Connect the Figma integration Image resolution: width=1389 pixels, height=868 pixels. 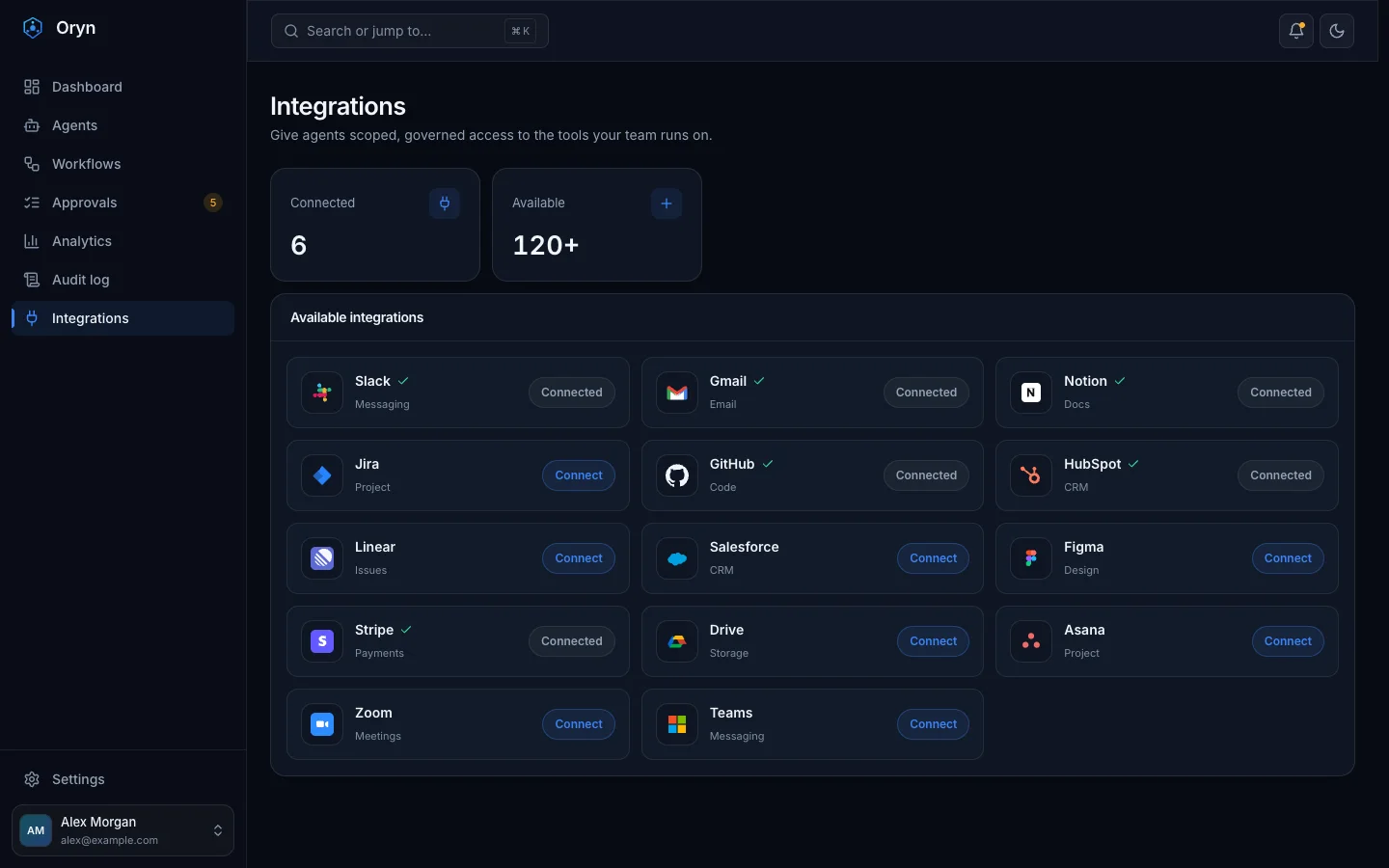pyautogui.click(x=1288, y=558)
